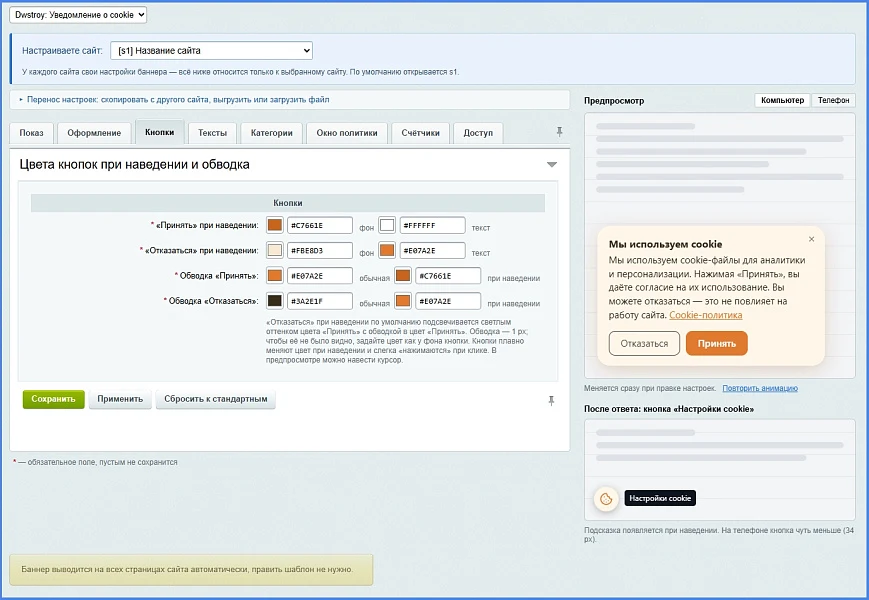Open Обводка Принять hover color swatch

403,275
